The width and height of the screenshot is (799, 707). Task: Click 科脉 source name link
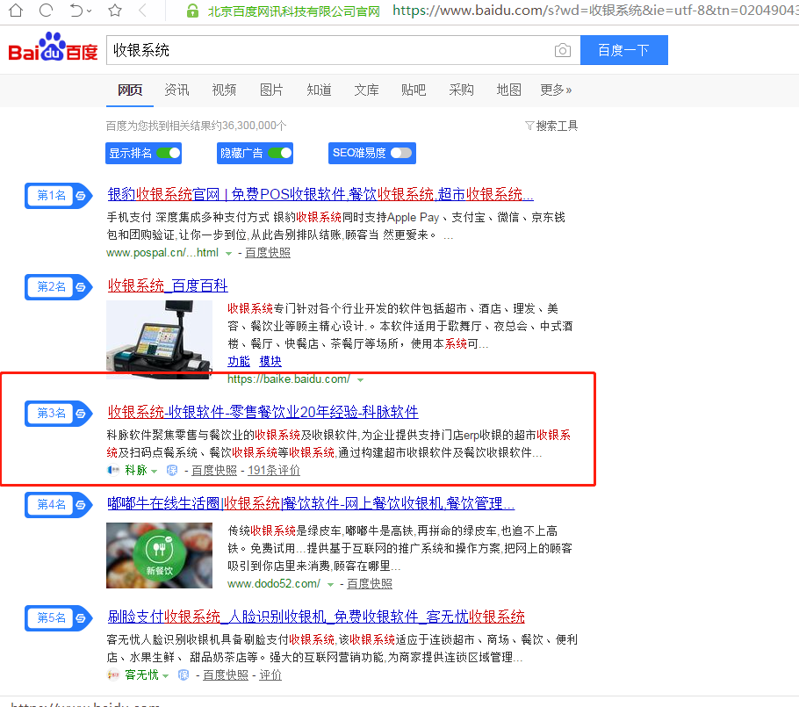coord(136,470)
